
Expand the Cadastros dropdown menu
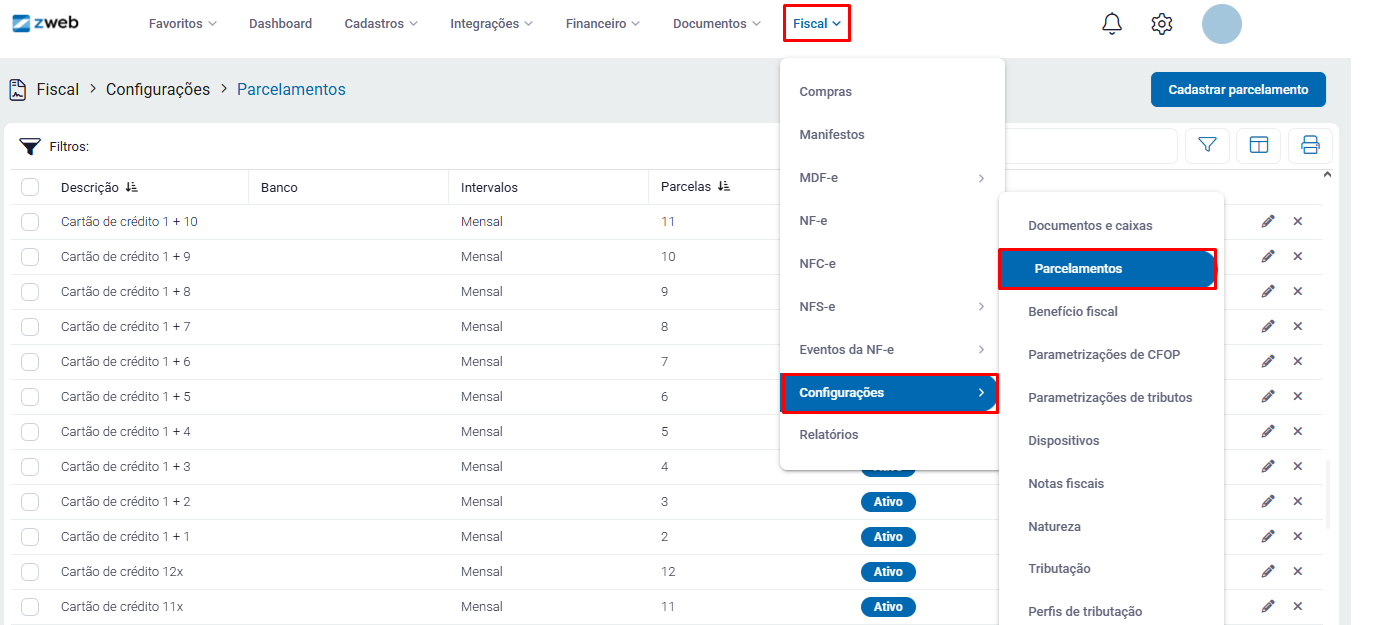(380, 23)
